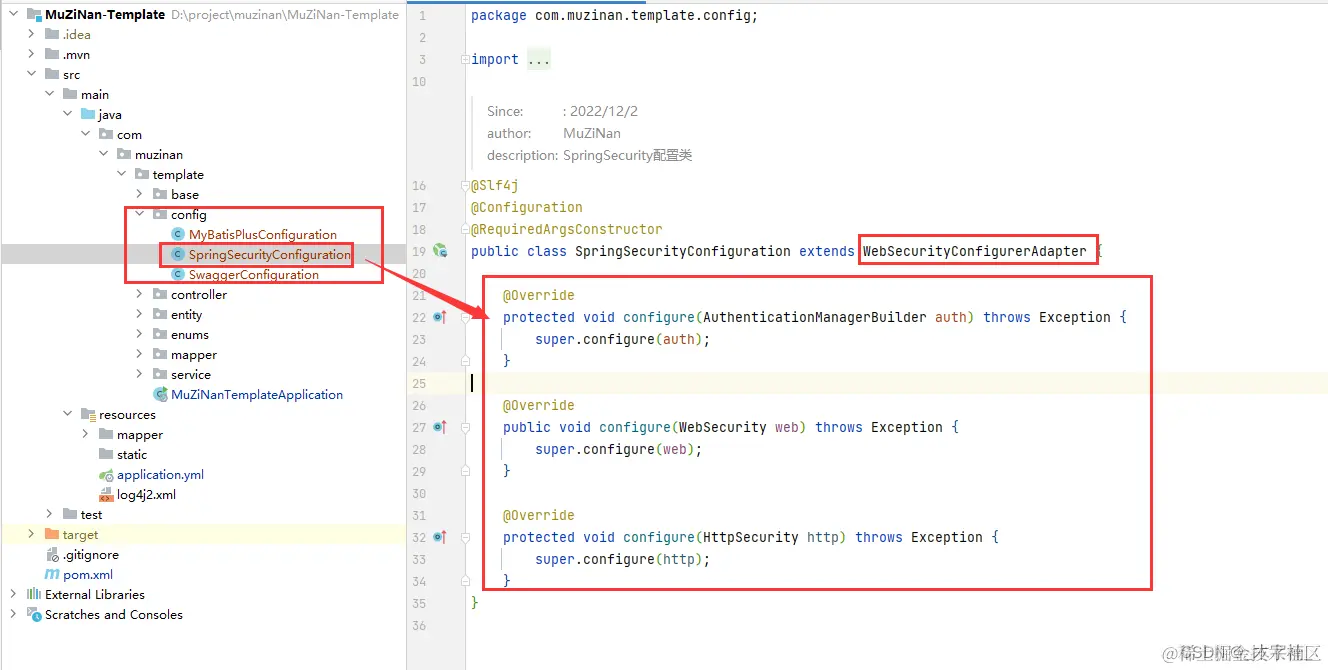
Task: Click the .gitignore file icon
Action: [x=53, y=555]
